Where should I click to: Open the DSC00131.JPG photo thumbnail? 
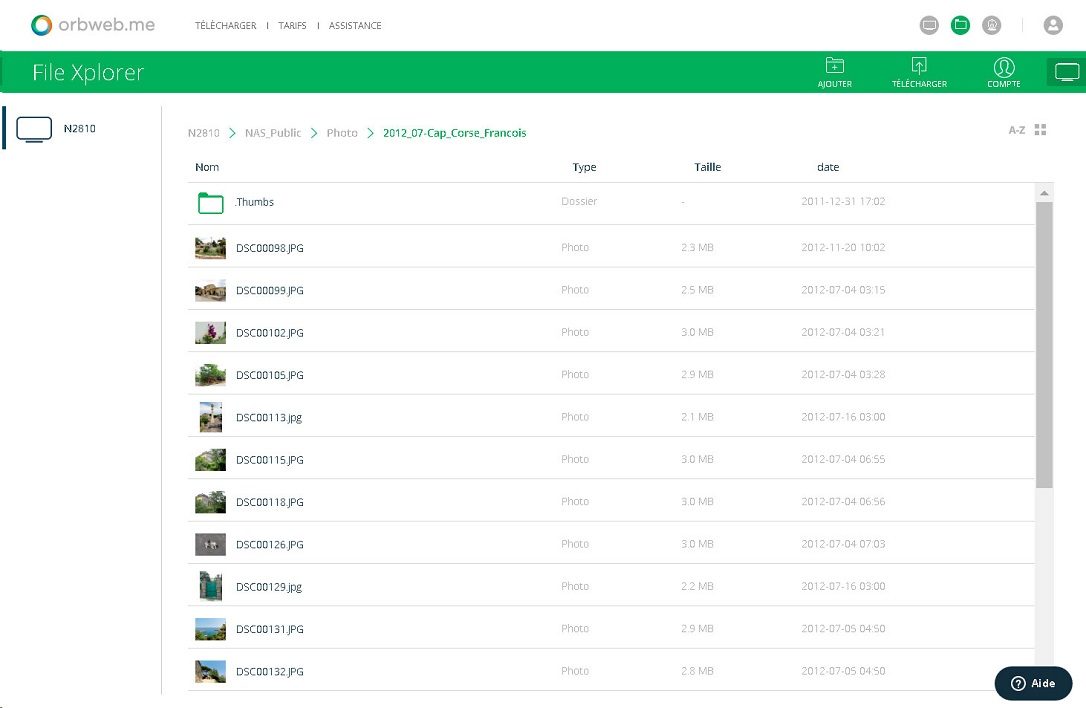click(210, 629)
